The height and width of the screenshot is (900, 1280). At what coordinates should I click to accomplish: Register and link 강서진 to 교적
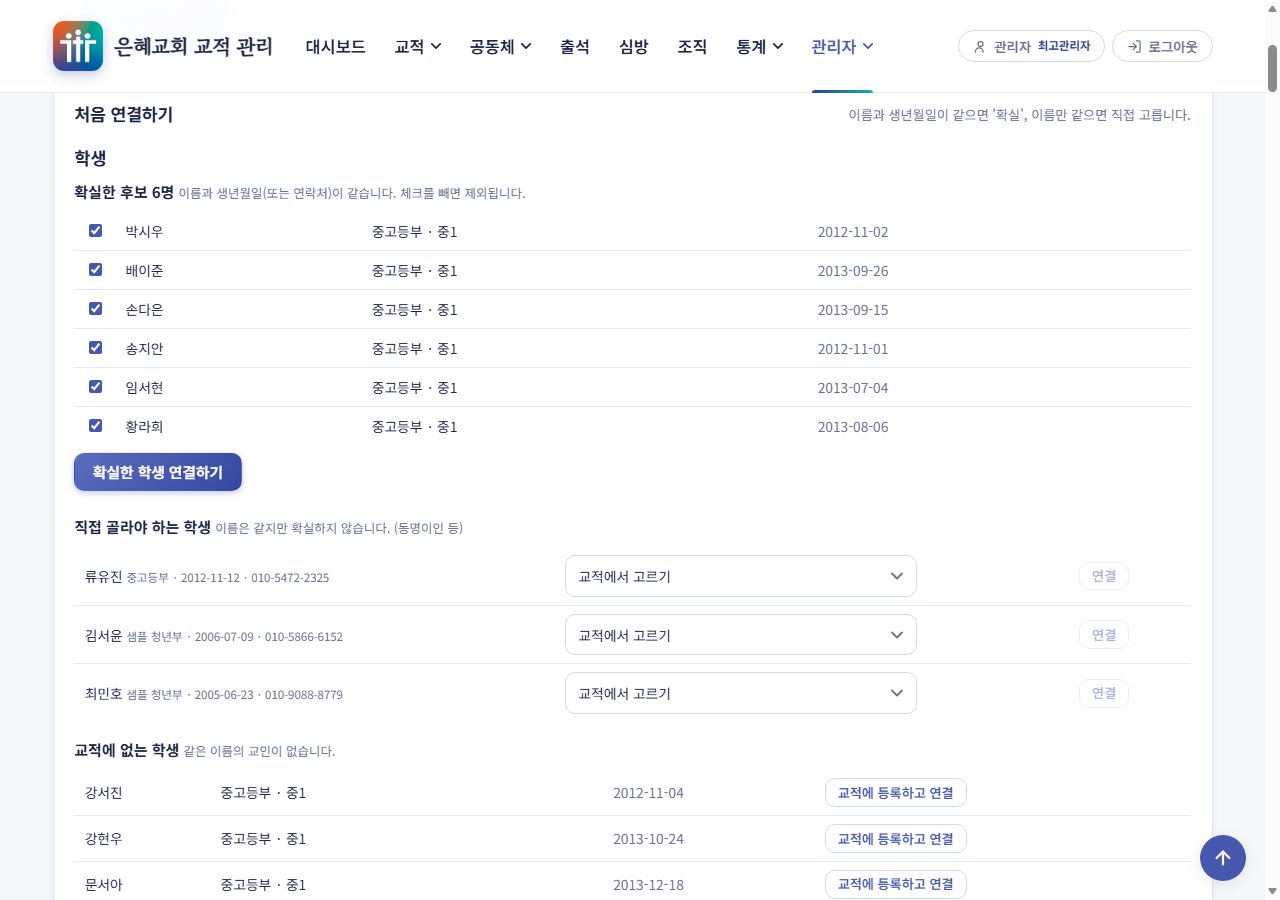896,793
